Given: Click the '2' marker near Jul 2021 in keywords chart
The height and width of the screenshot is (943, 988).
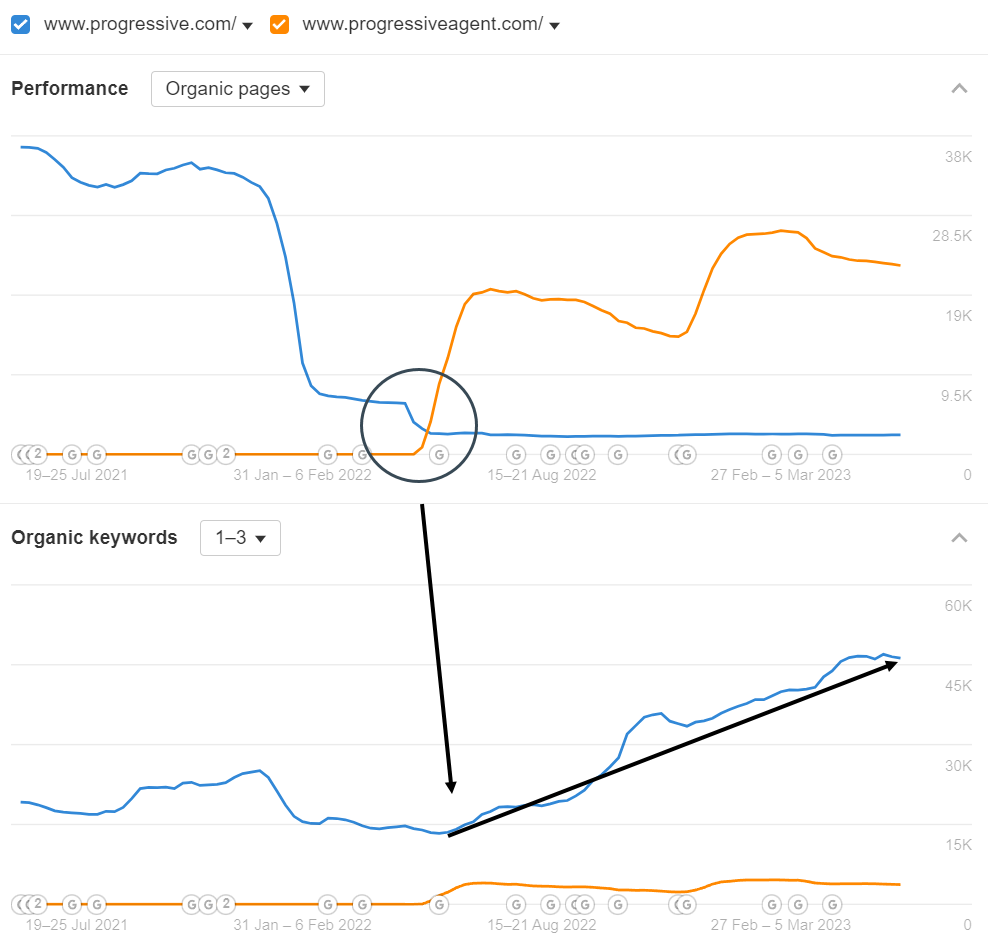Looking at the screenshot, I should [37, 904].
